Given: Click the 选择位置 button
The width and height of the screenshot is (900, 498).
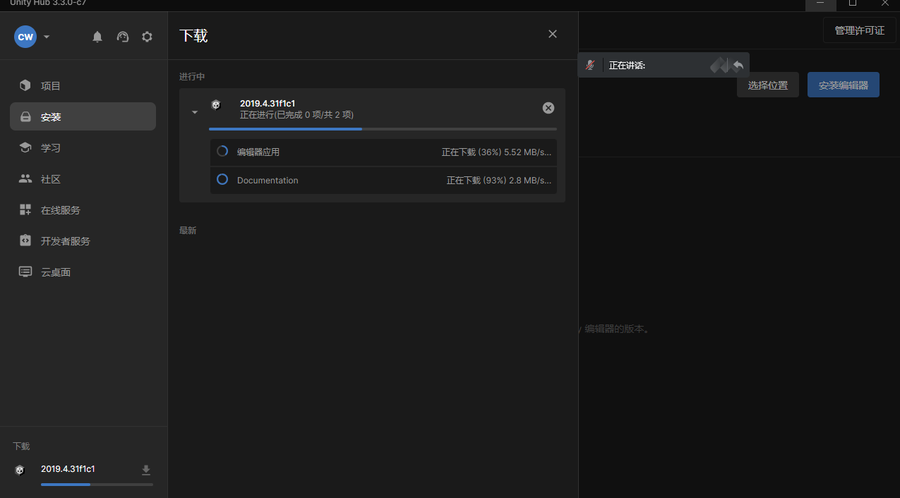Looking at the screenshot, I should tap(767, 87).
